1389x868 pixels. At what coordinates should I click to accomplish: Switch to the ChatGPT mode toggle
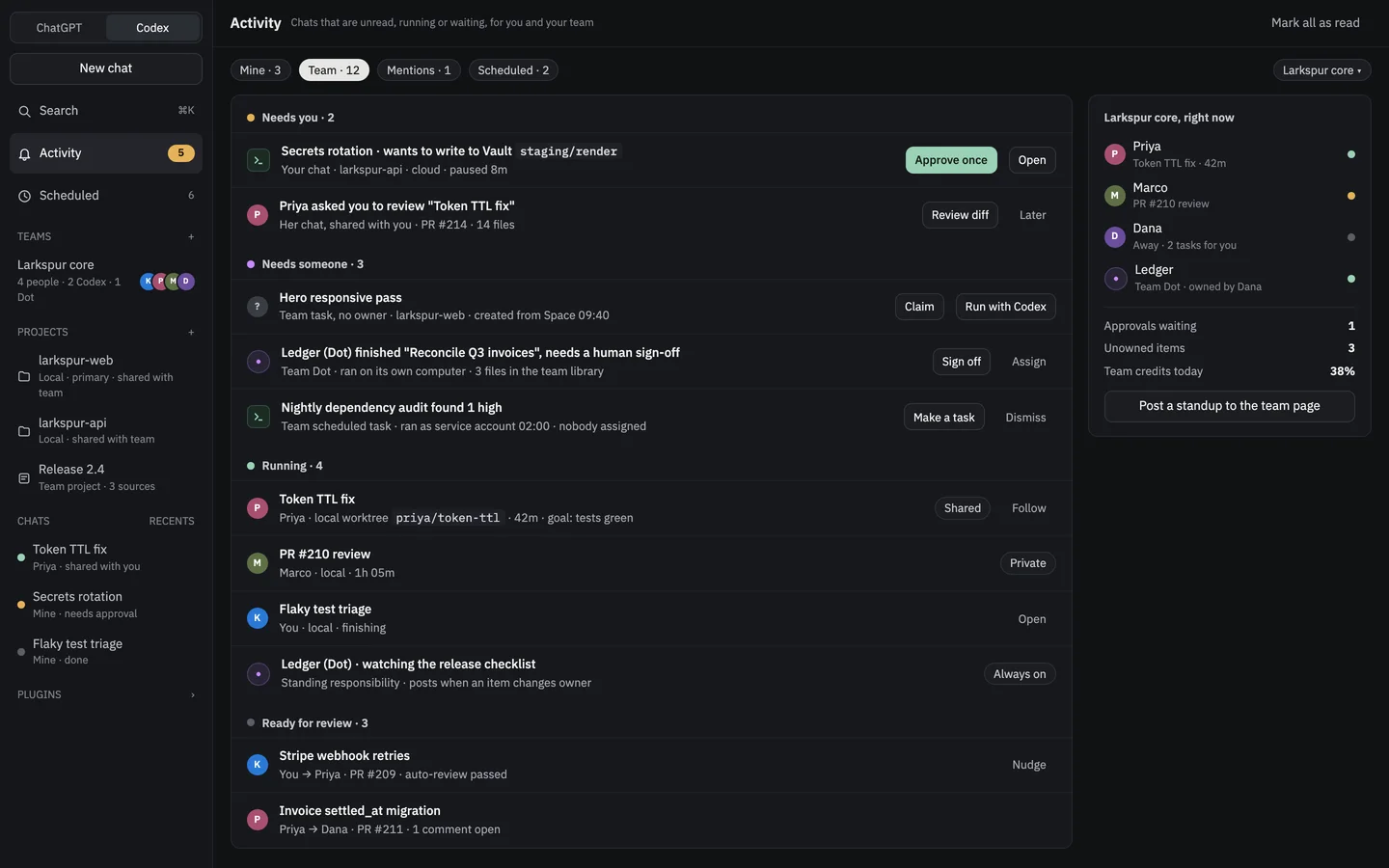(59, 28)
